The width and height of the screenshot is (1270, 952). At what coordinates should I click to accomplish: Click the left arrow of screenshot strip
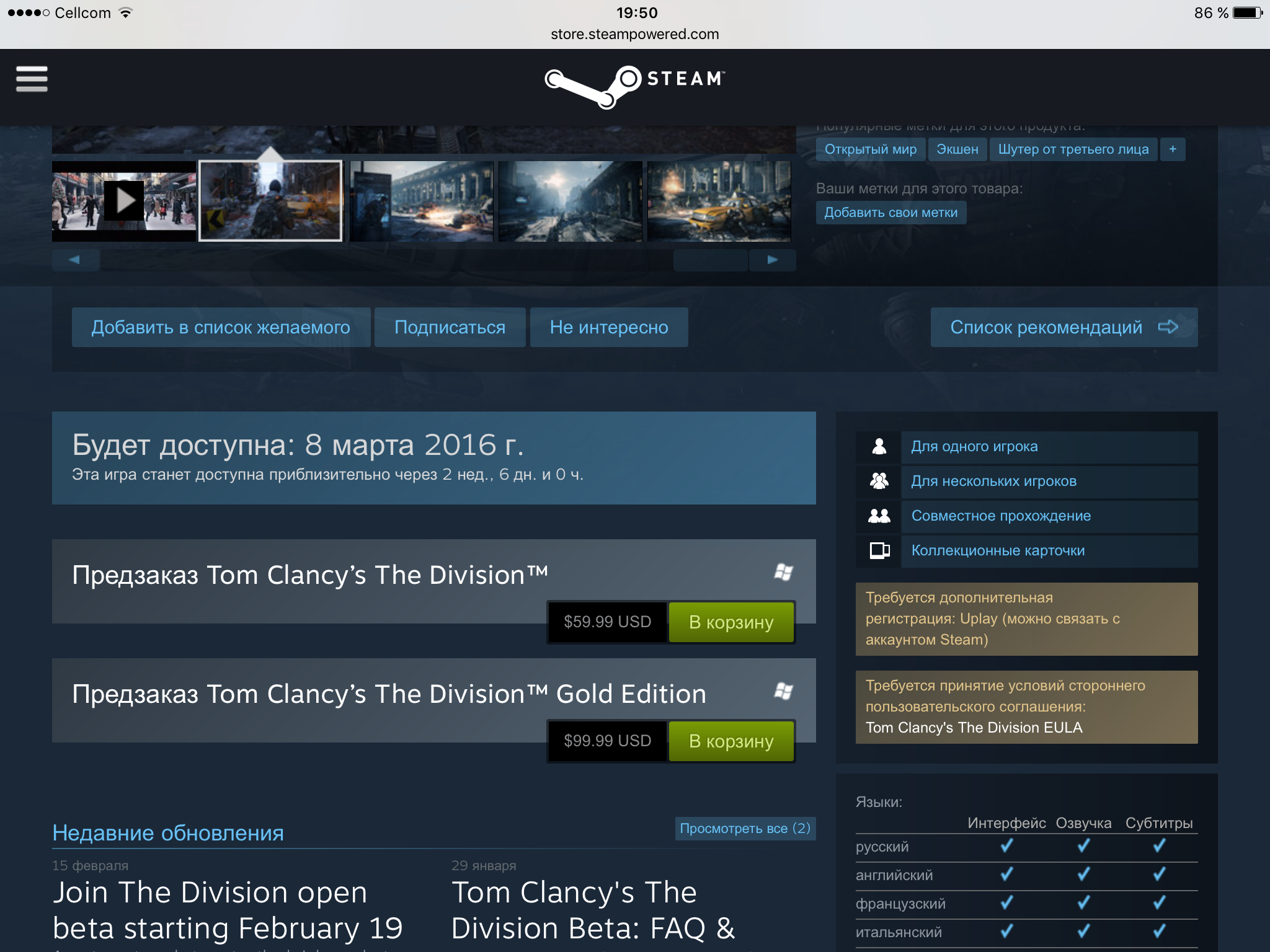(76, 260)
